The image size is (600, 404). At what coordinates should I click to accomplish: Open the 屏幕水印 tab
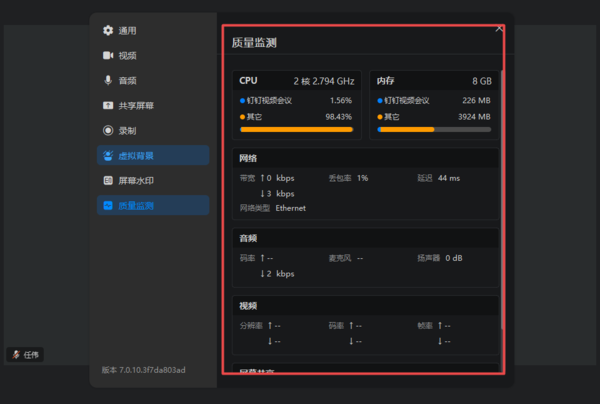pos(153,181)
